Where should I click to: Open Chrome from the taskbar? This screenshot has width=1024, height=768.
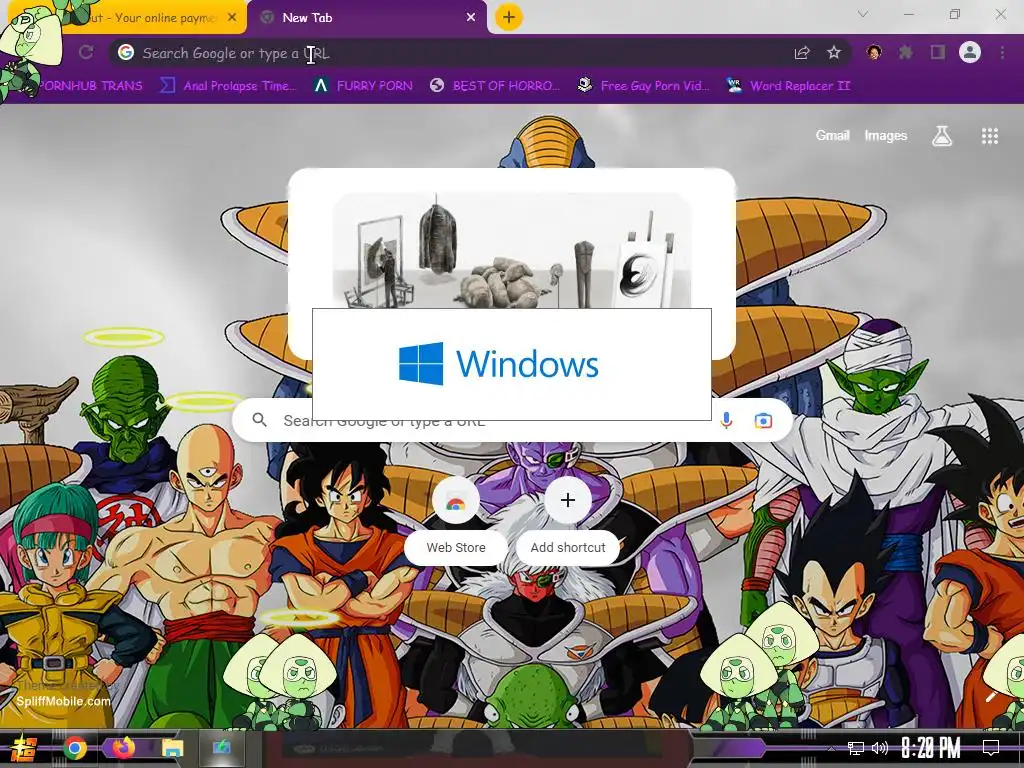coord(75,748)
